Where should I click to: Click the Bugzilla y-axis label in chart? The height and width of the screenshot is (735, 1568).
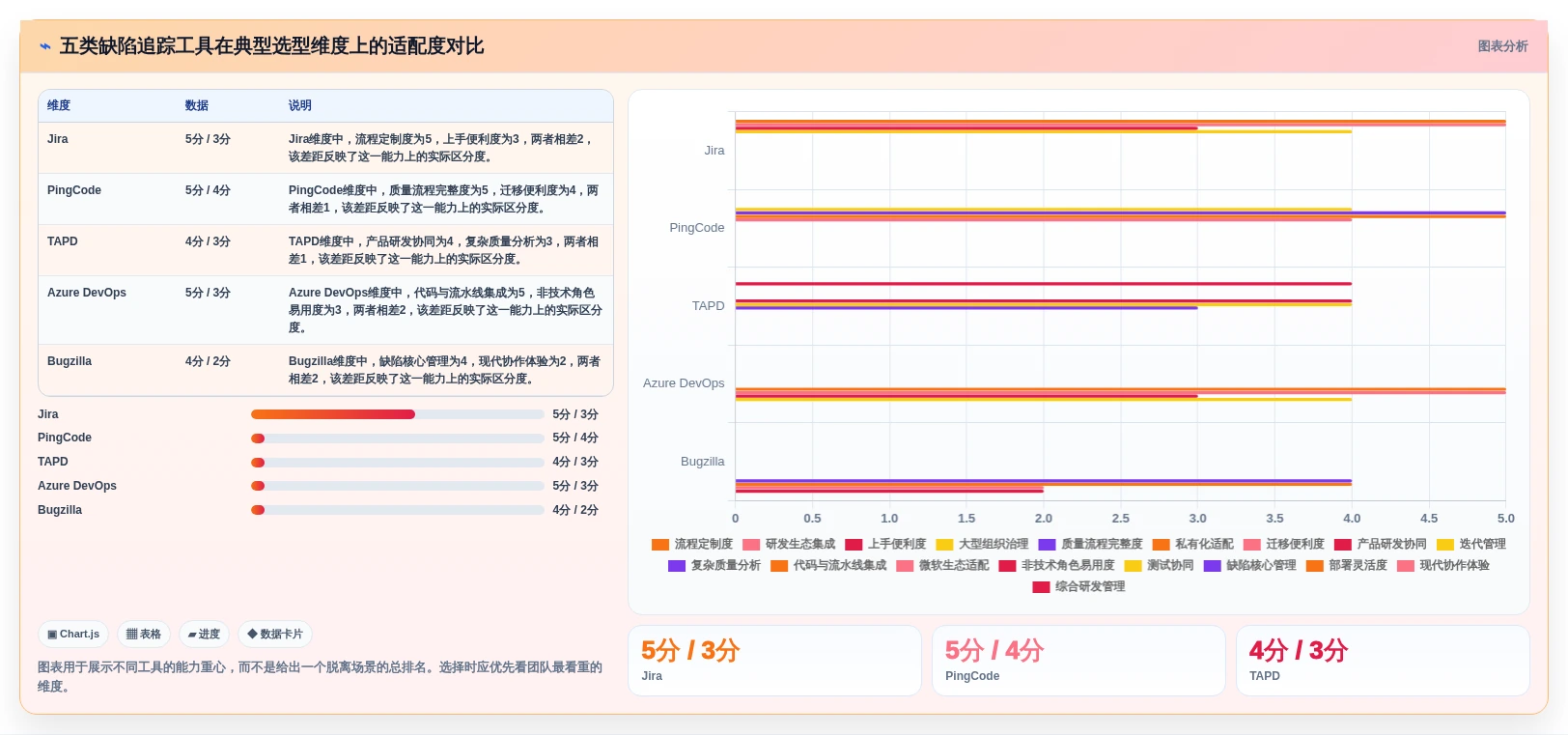click(x=702, y=462)
